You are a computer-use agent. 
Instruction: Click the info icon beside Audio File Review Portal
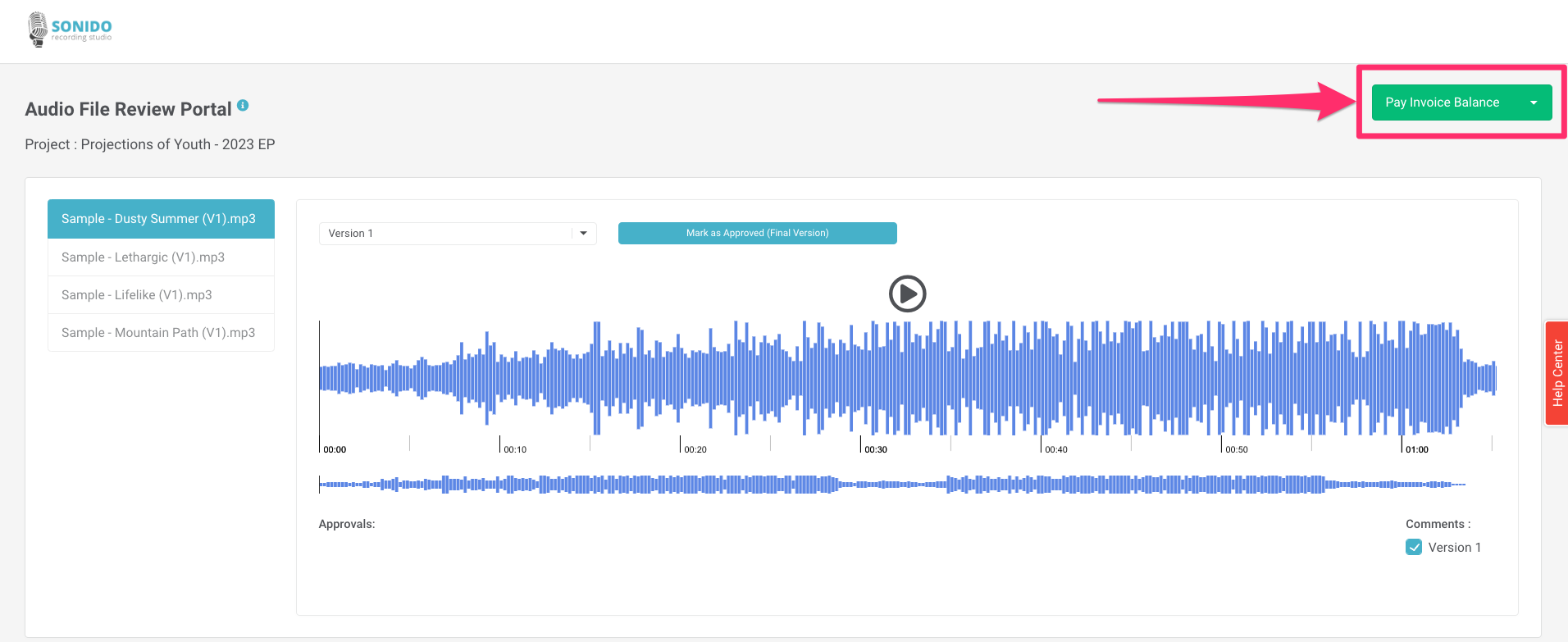point(243,106)
